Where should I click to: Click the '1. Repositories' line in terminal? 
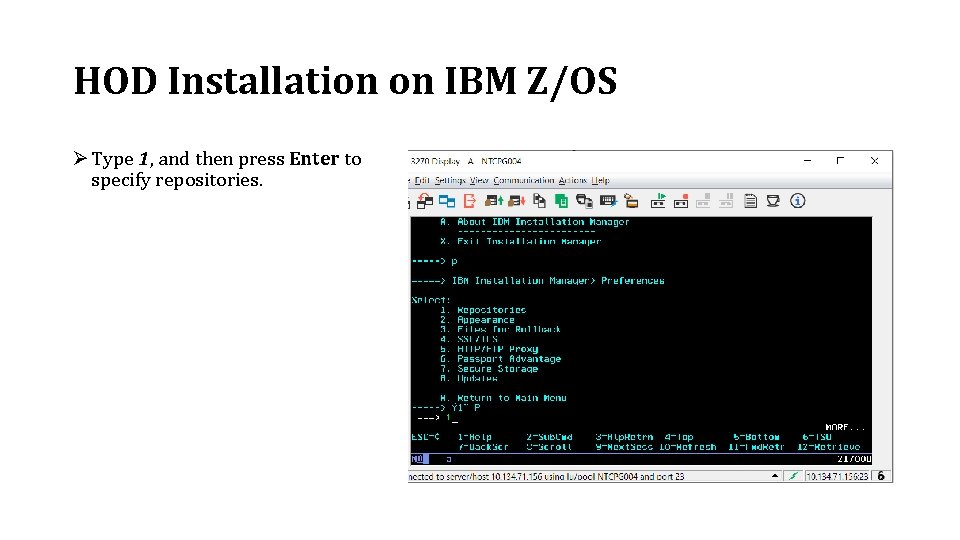483,310
